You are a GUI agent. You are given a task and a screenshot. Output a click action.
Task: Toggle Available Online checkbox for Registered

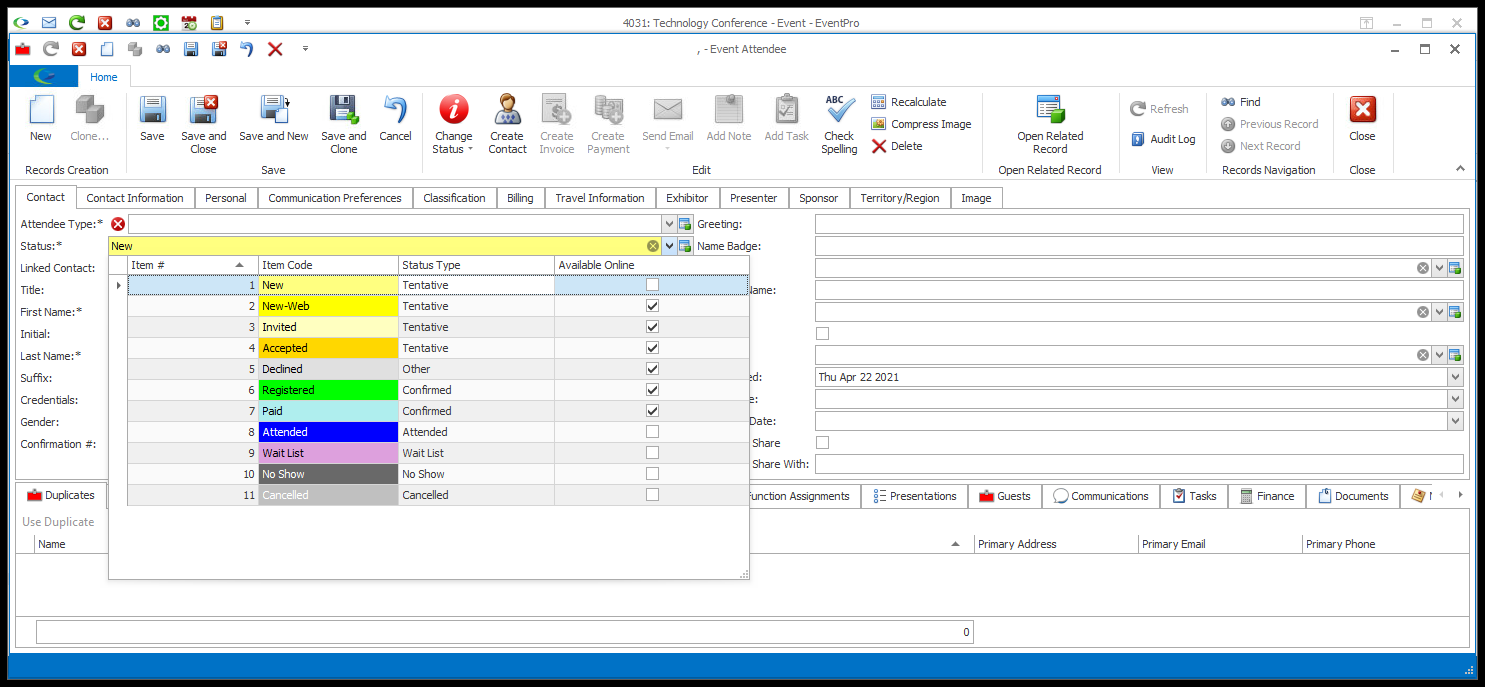point(652,390)
